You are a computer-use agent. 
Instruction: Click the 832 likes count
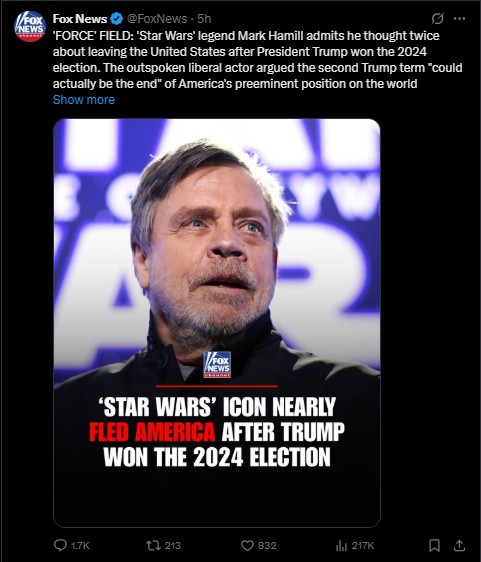[x=267, y=546]
